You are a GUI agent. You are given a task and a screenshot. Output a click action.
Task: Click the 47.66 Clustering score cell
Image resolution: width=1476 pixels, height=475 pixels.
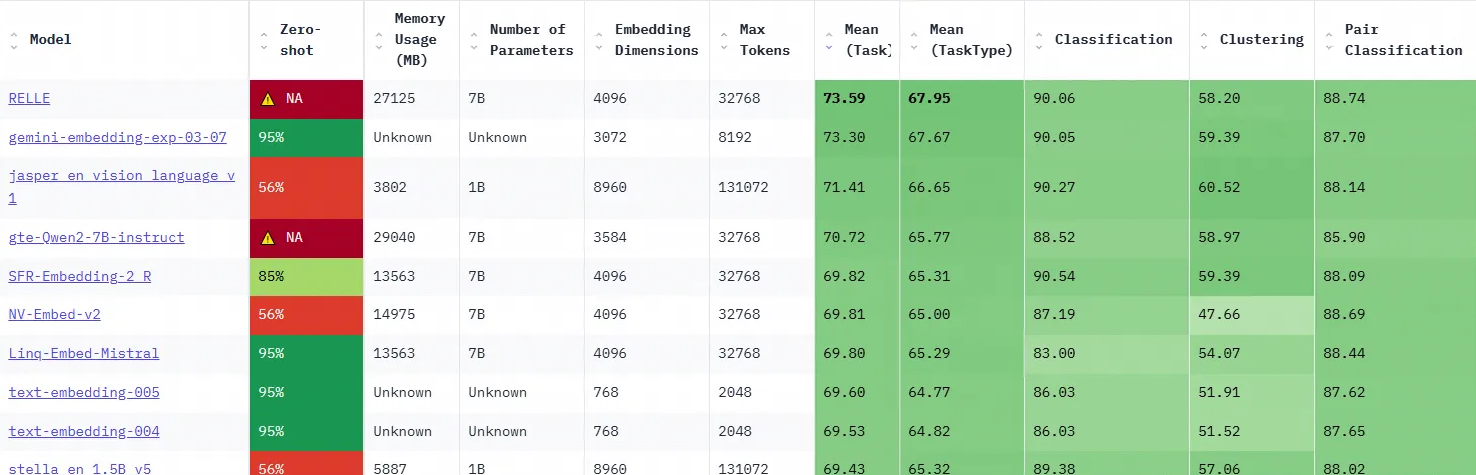click(x=1251, y=315)
